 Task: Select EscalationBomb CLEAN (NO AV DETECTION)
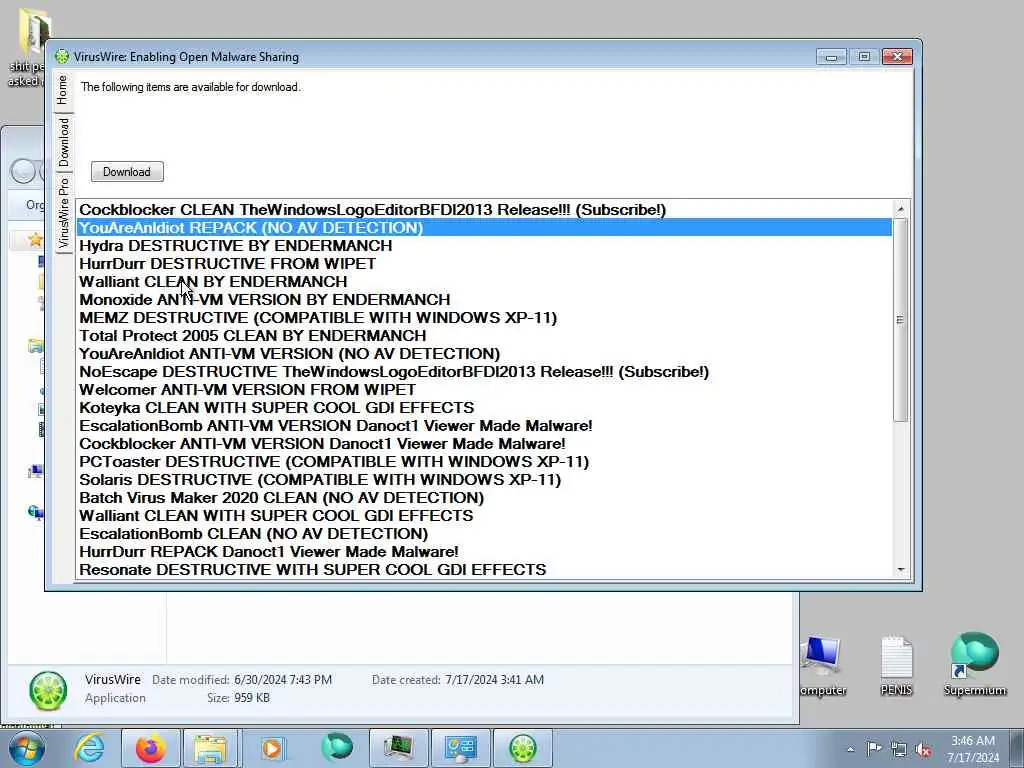pyautogui.click(x=484, y=534)
